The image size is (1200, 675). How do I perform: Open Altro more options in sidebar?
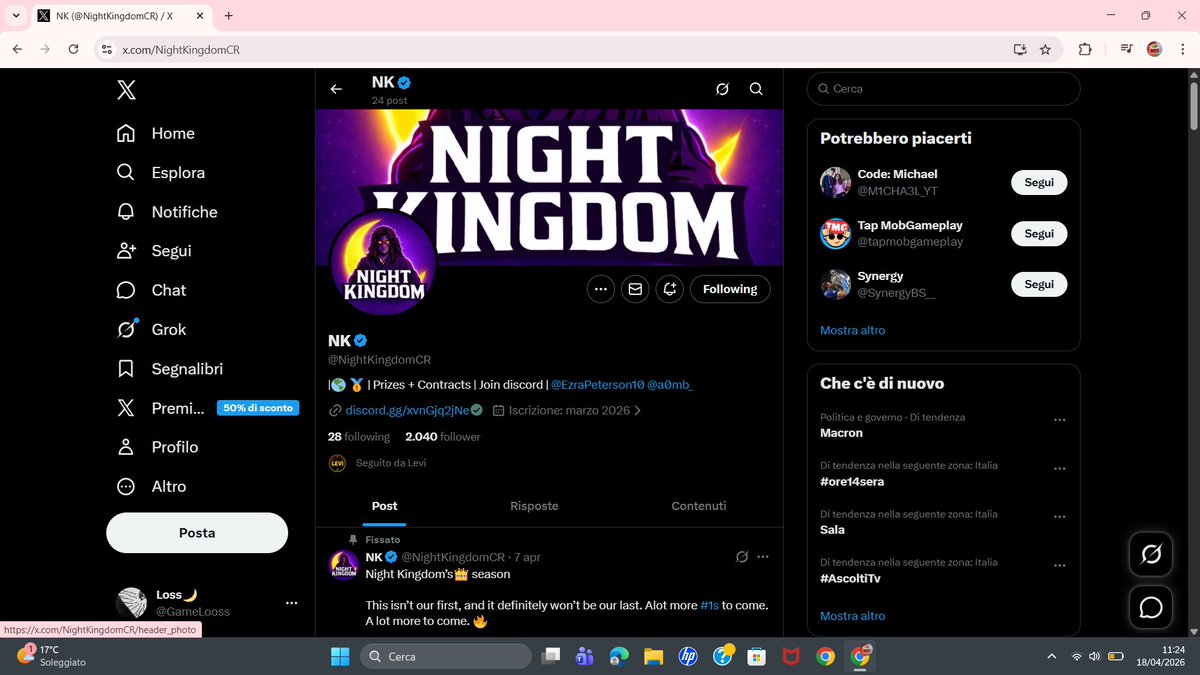[x=150, y=486]
